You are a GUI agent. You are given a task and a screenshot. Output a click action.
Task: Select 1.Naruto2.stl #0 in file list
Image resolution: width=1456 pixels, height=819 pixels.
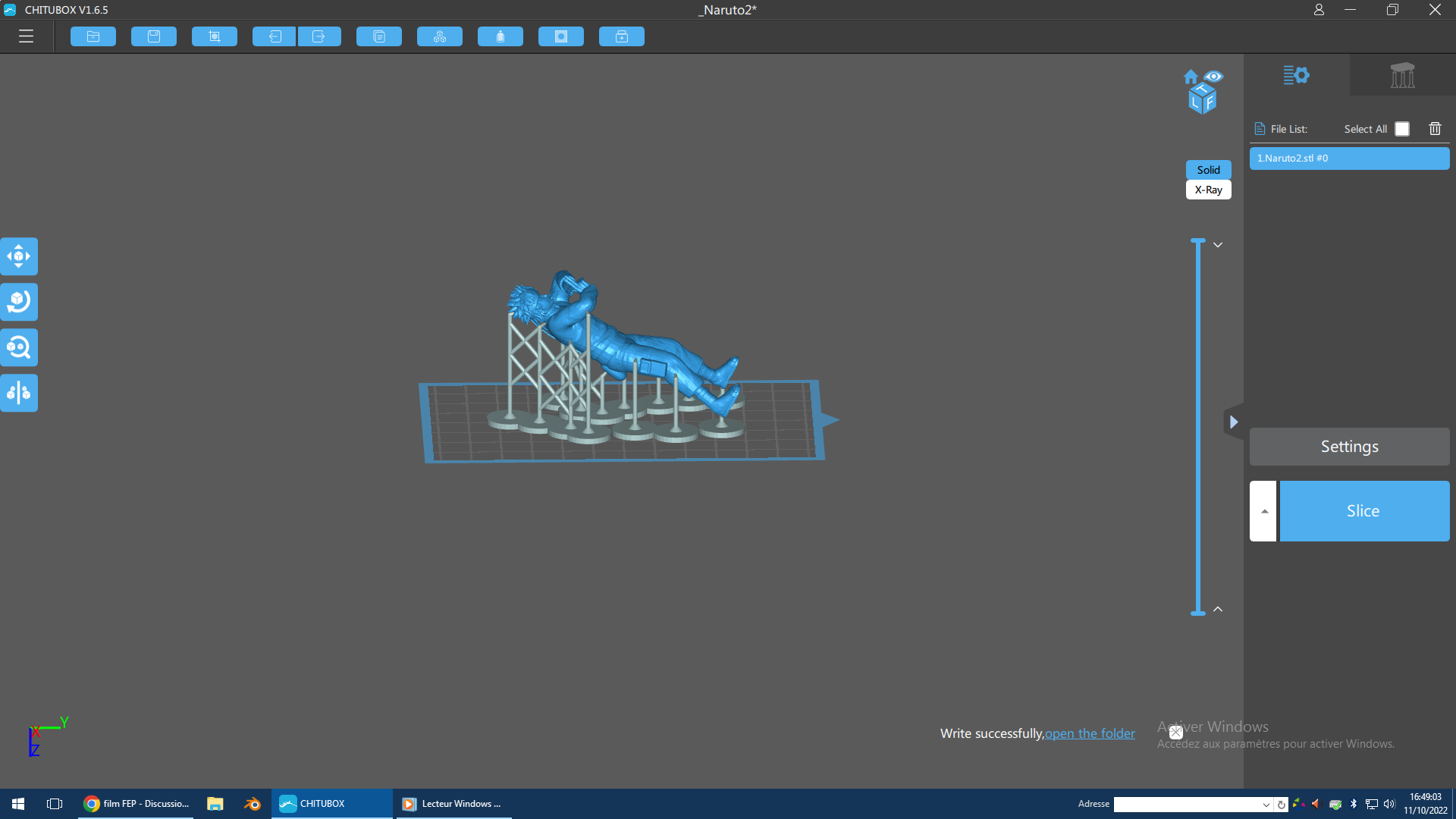click(1349, 158)
